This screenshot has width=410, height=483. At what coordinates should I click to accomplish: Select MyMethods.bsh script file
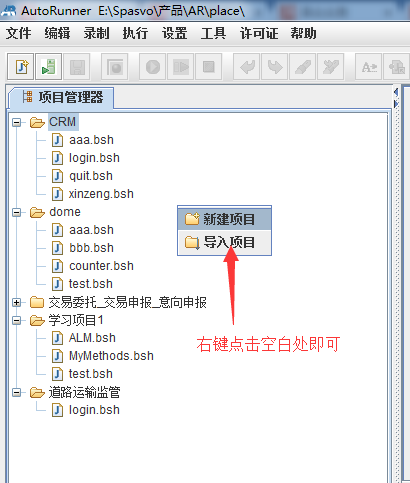point(111,356)
